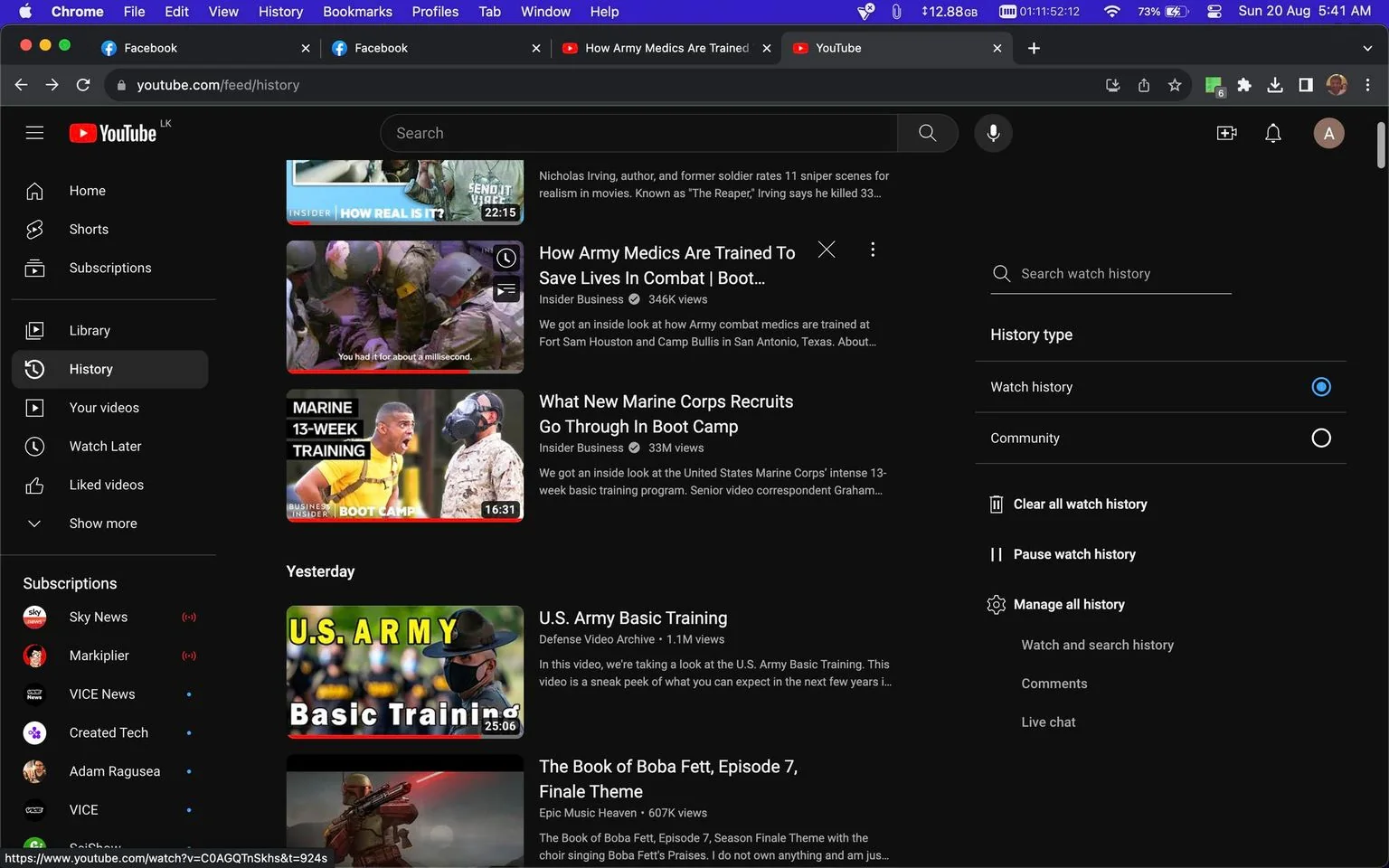Viewport: 1389px width, 868px height.
Task: Click the Search watch history field
Action: coord(1110,274)
